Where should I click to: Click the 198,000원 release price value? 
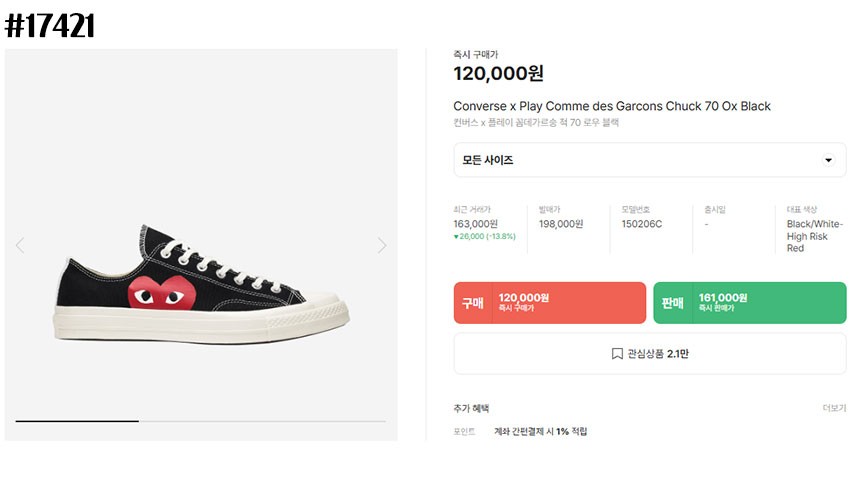tap(561, 224)
